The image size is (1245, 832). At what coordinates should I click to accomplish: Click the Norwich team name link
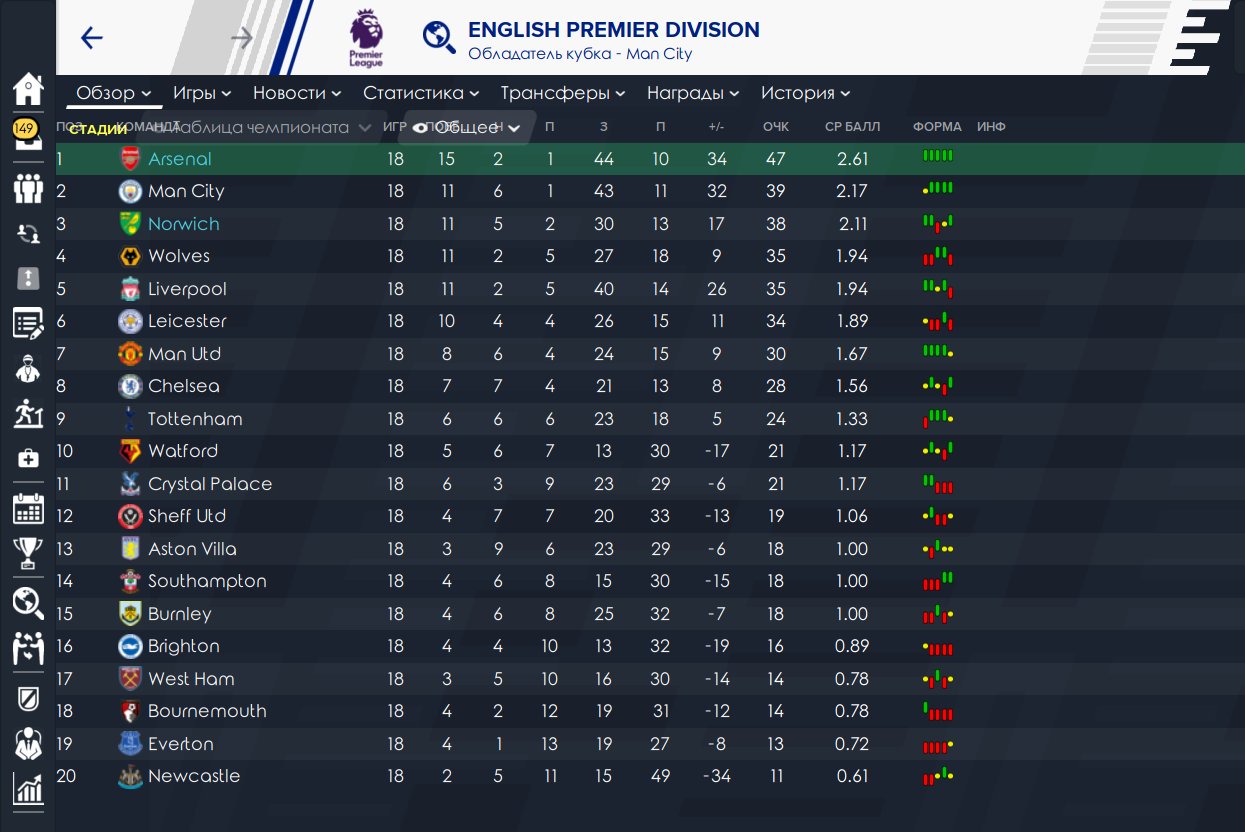[x=183, y=224]
